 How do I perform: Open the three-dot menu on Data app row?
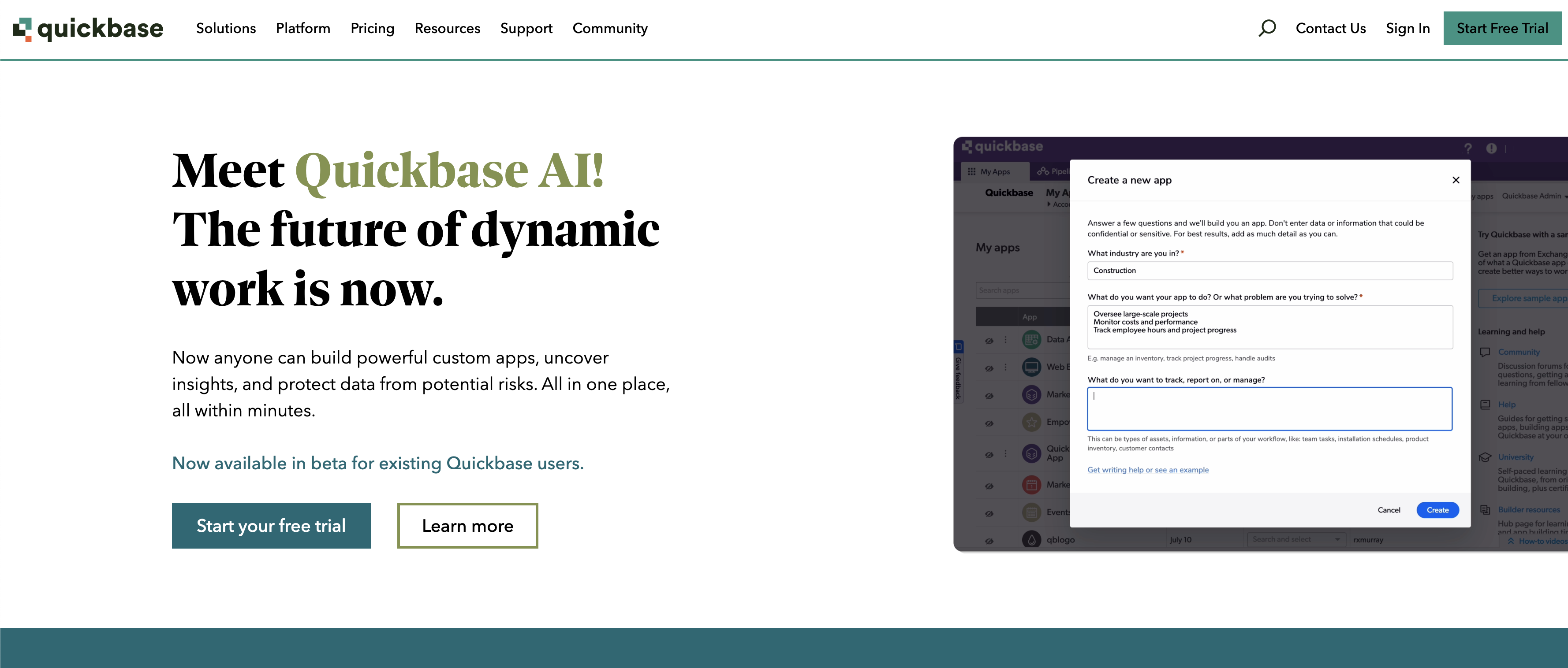(x=1005, y=339)
